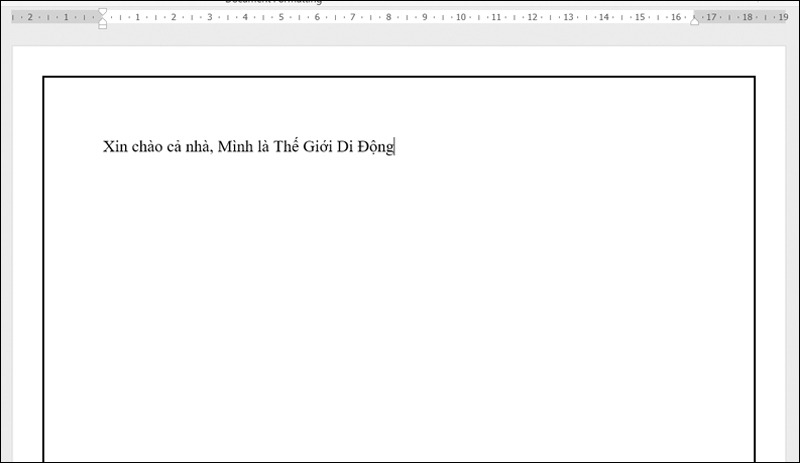Viewport: 800px width, 463px height.
Task: Click the Left Indent square on ruler
Action: 103,26
